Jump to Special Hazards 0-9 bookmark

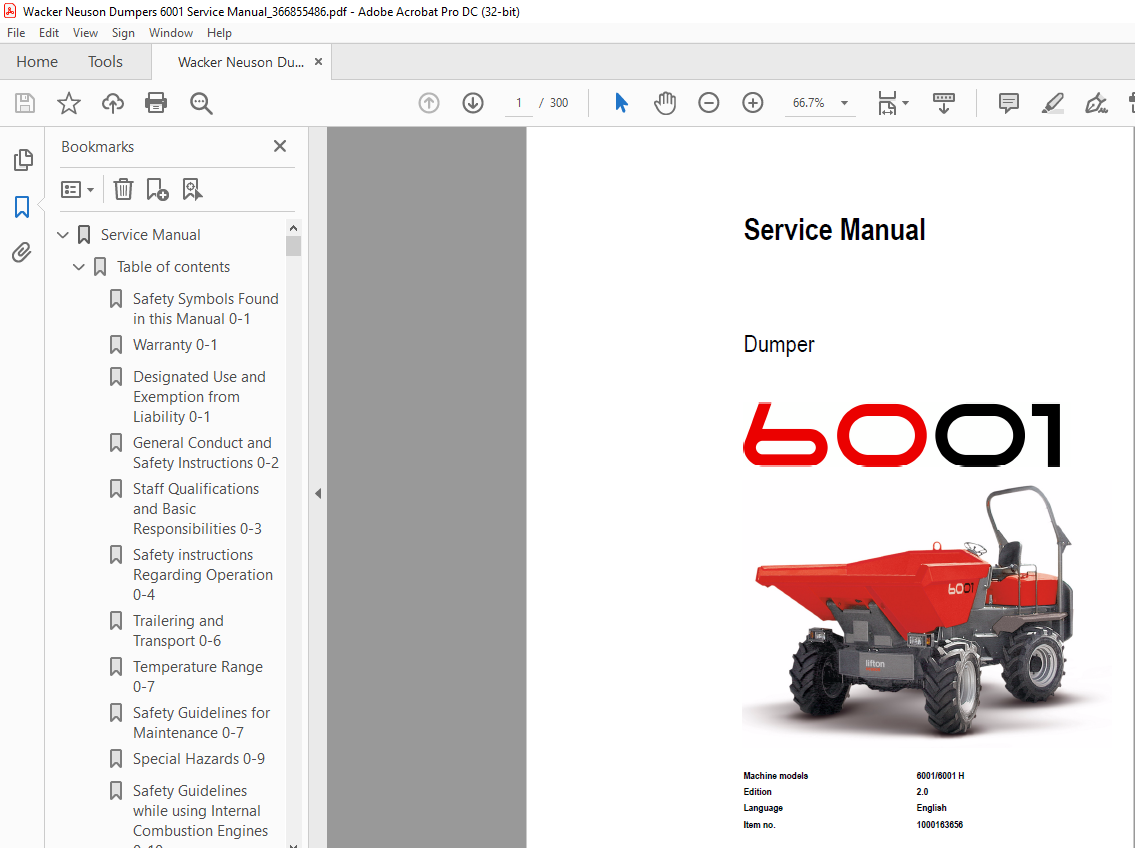pos(198,759)
